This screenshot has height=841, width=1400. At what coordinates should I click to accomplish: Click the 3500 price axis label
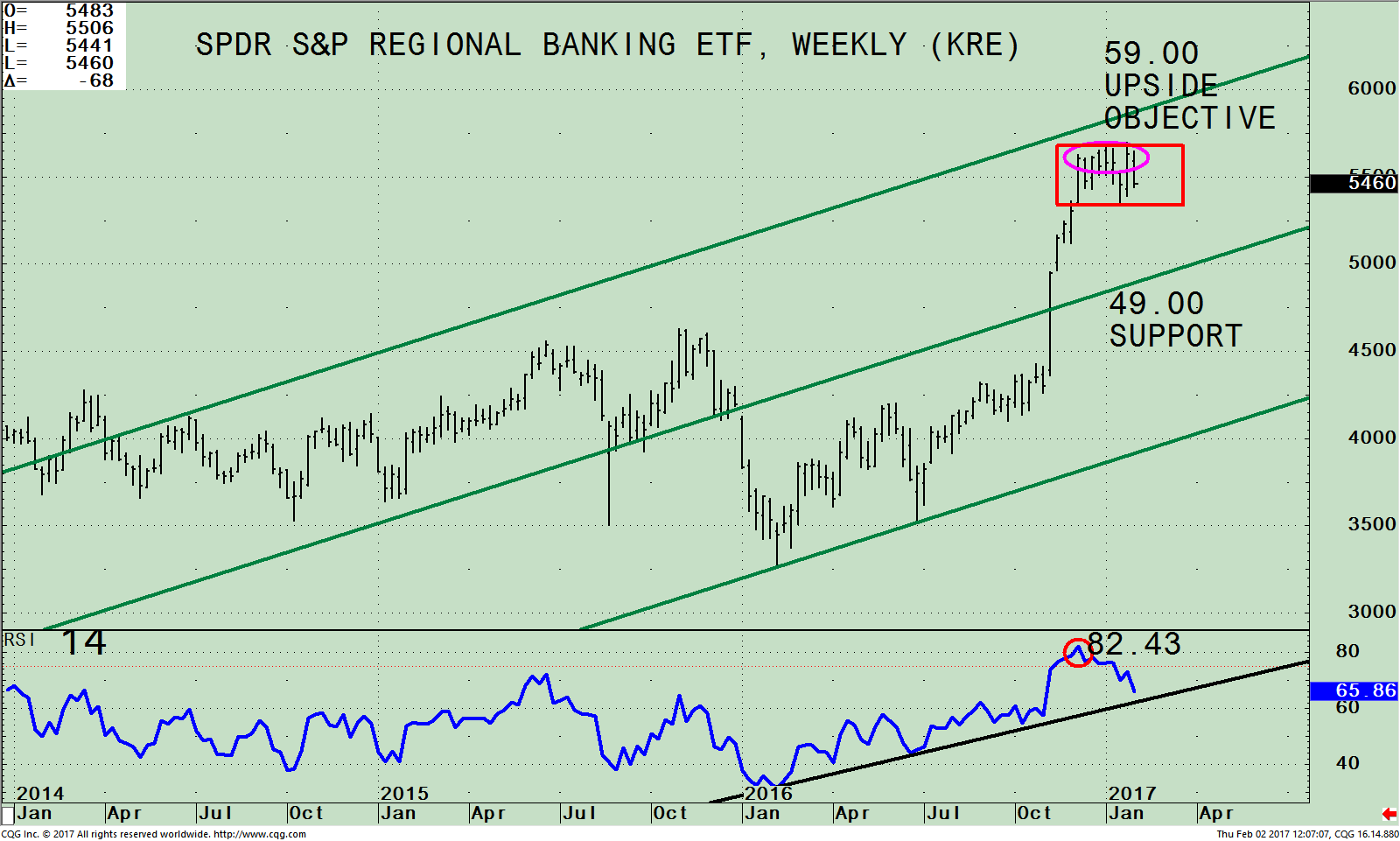click(1372, 524)
